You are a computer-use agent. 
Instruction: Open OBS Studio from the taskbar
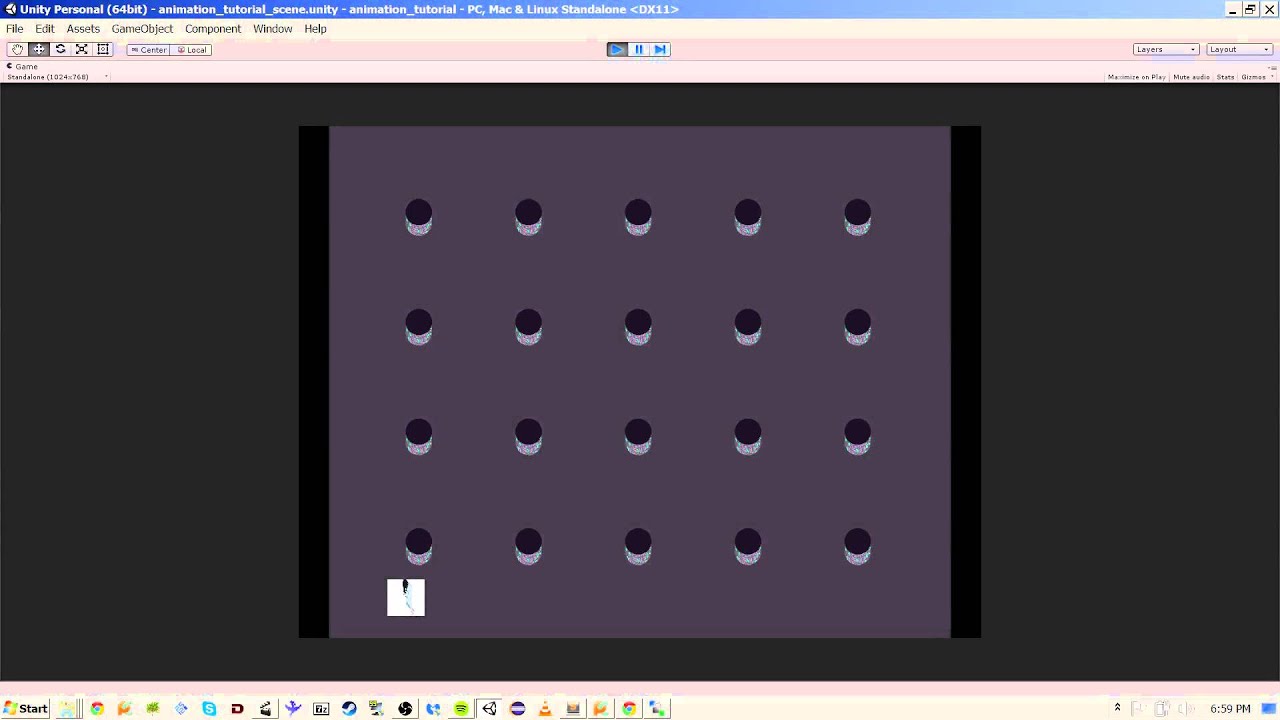[x=405, y=708]
